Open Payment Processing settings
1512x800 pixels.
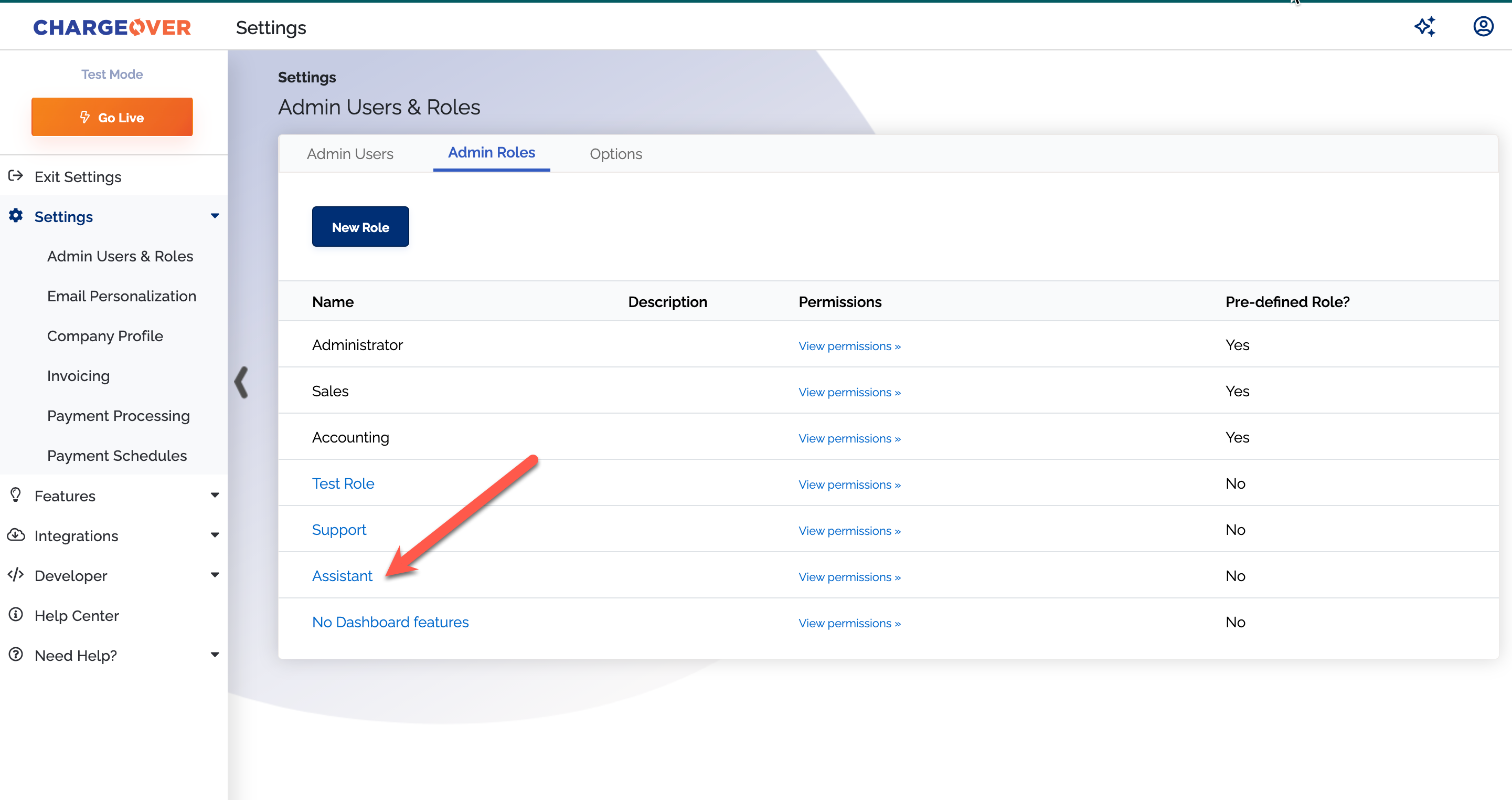coord(119,416)
